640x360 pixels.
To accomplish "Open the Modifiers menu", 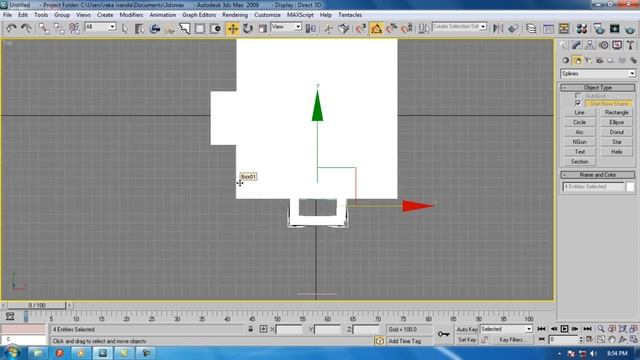I will click(x=131, y=15).
